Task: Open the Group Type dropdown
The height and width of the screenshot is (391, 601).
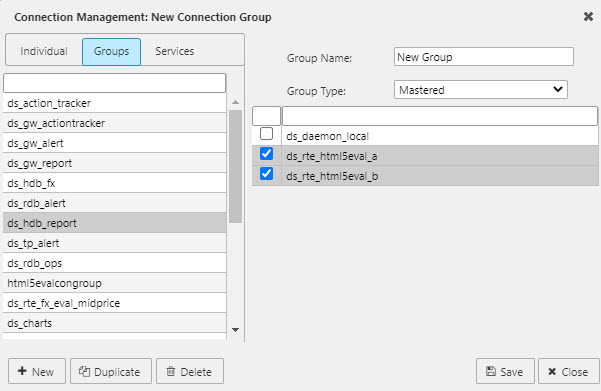Action: [481, 90]
